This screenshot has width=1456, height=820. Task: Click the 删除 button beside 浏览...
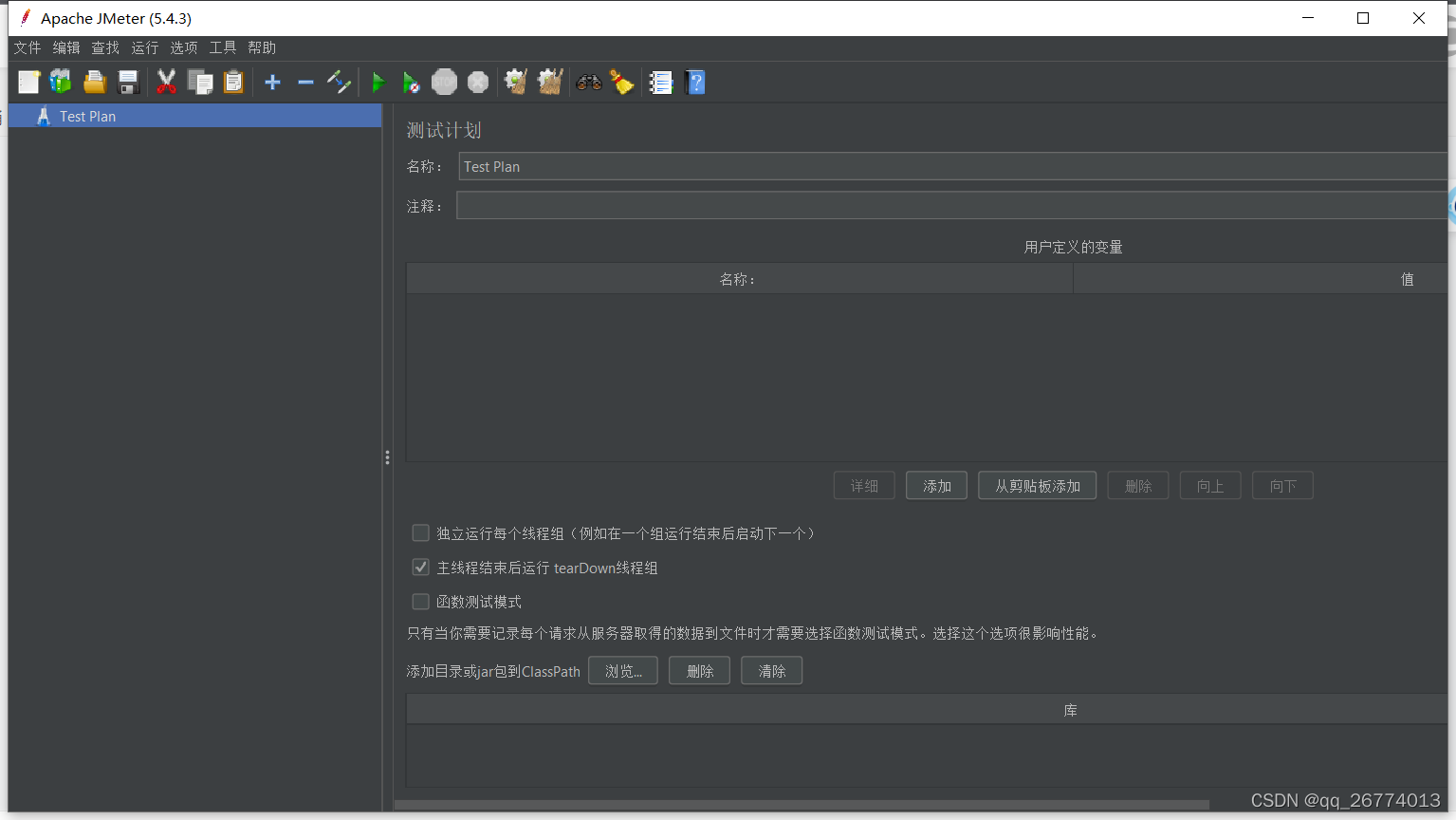coord(700,671)
